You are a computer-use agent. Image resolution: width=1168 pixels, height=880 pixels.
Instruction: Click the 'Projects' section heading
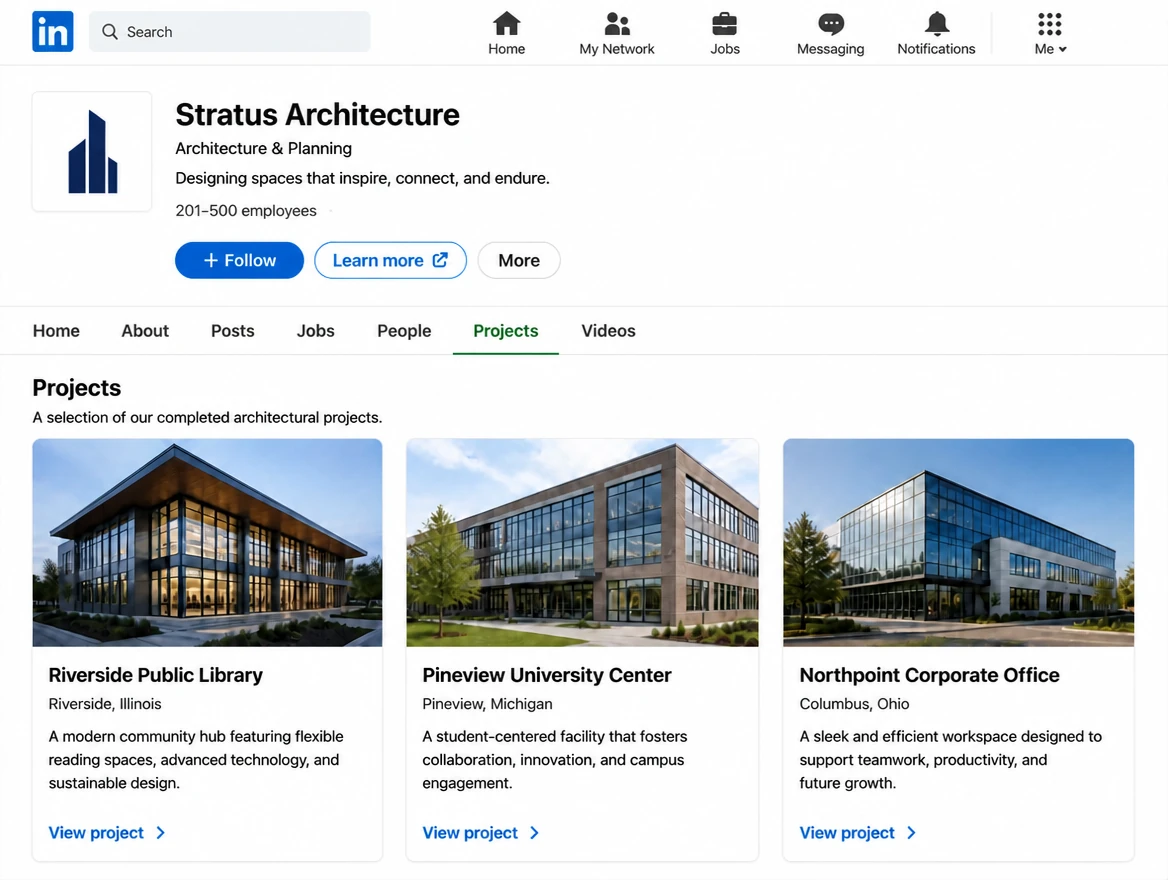click(x=77, y=387)
